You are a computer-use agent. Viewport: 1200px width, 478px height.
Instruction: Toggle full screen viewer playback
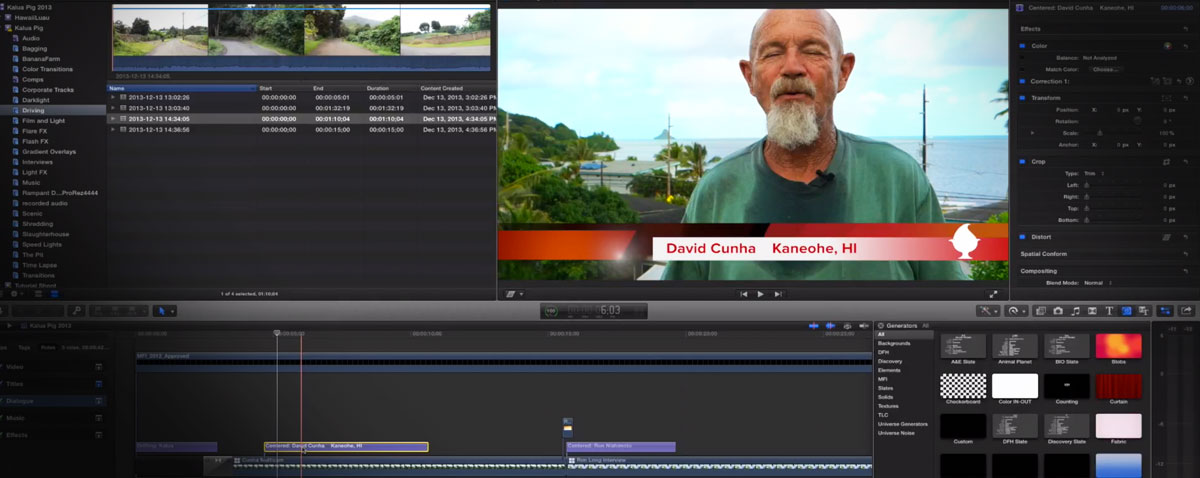tap(993, 294)
